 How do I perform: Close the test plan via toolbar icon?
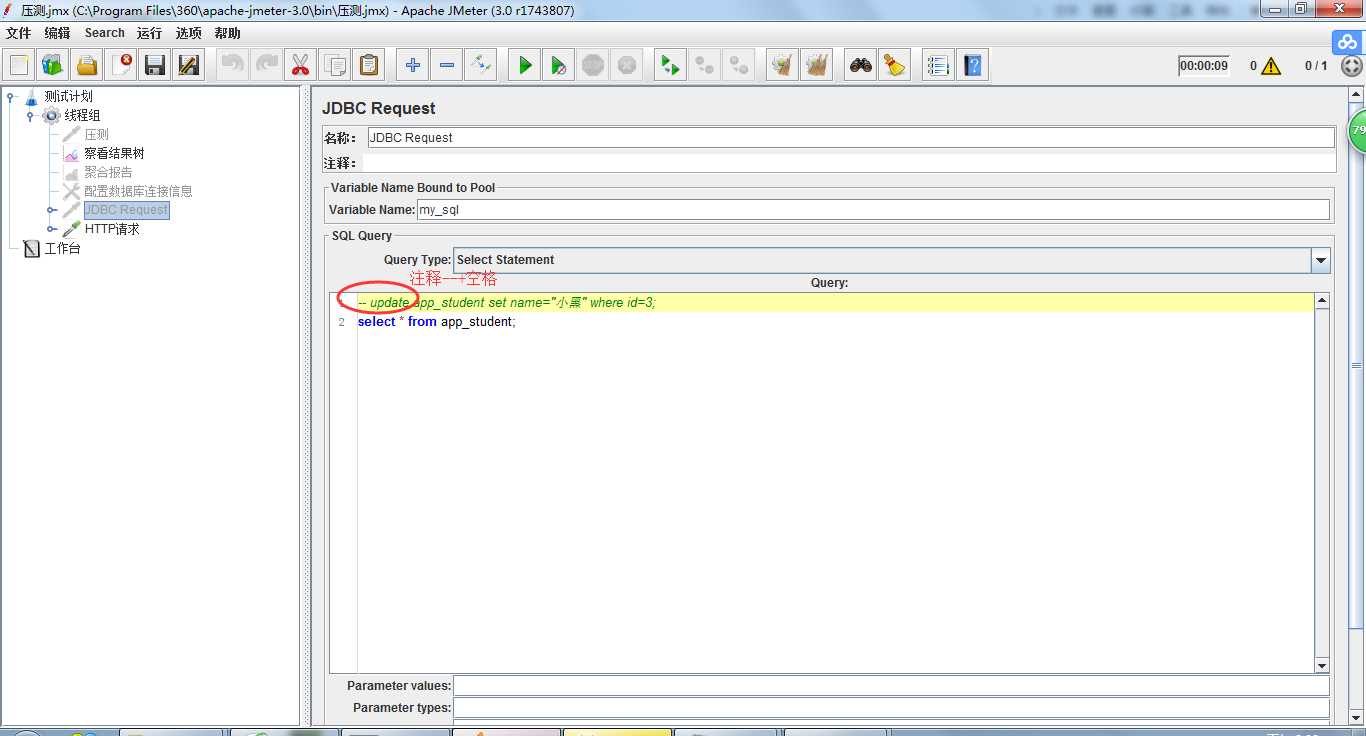click(121, 65)
